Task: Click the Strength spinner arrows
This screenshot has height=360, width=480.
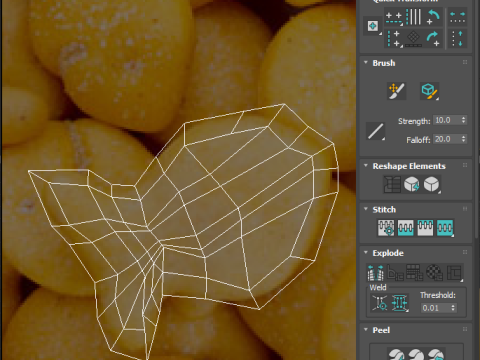Action: [463, 120]
